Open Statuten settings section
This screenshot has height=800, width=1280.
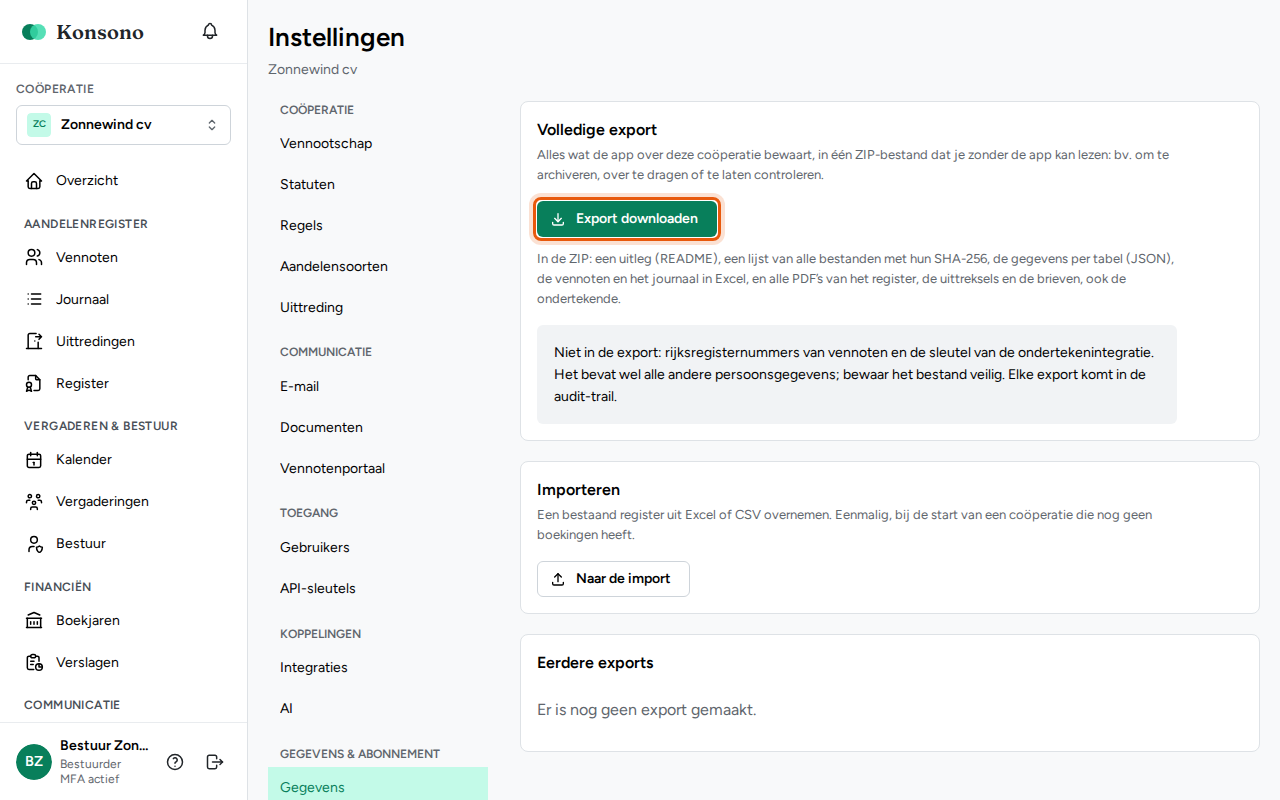point(378,185)
